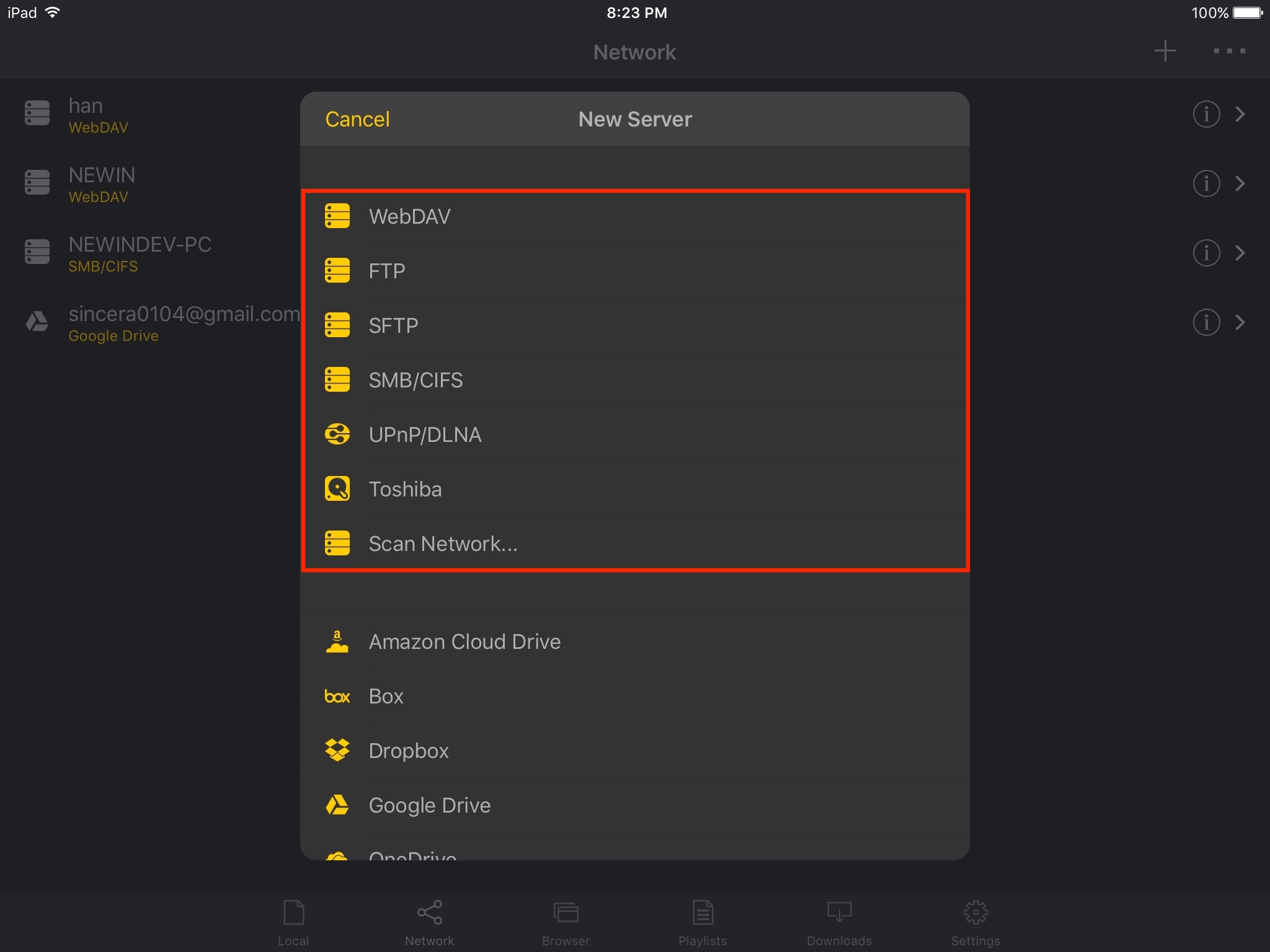Tap the server icon beside NEWIN
1270x952 pixels.
[x=37, y=183]
